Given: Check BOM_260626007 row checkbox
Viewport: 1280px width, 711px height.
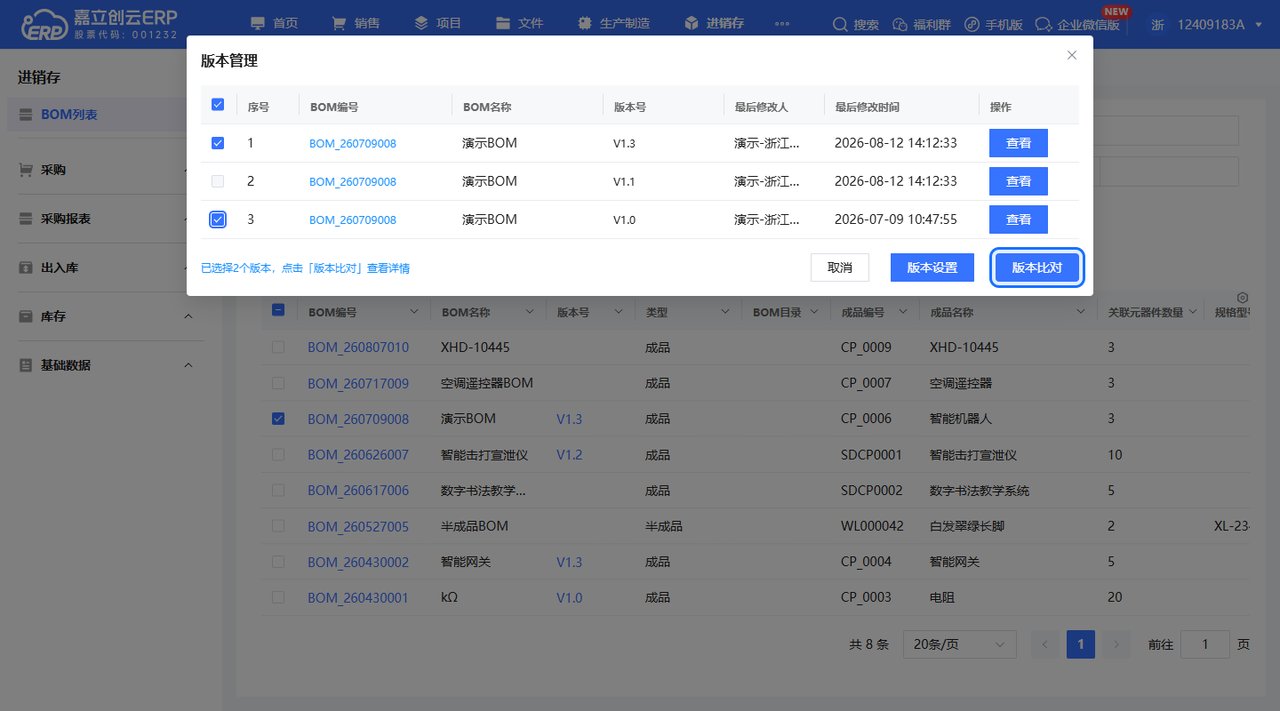Looking at the screenshot, I should (278, 455).
